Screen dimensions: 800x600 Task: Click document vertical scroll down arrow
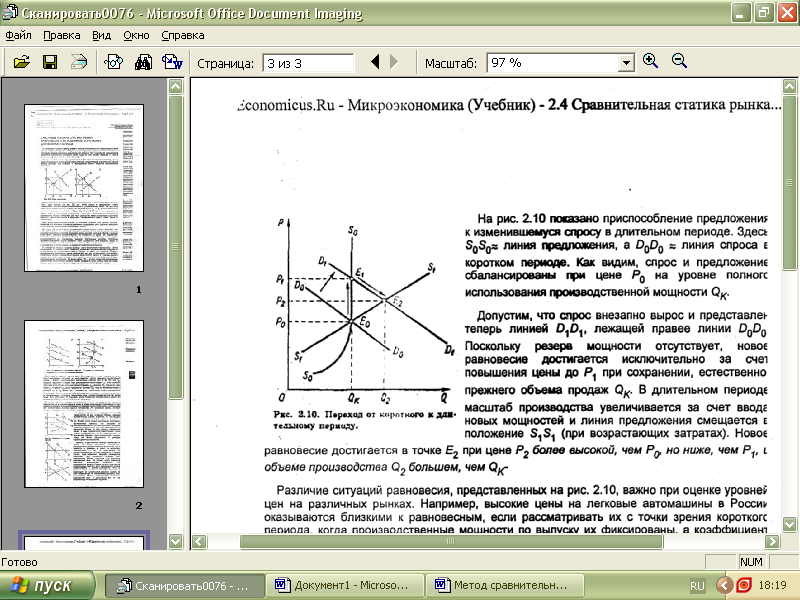[789, 524]
